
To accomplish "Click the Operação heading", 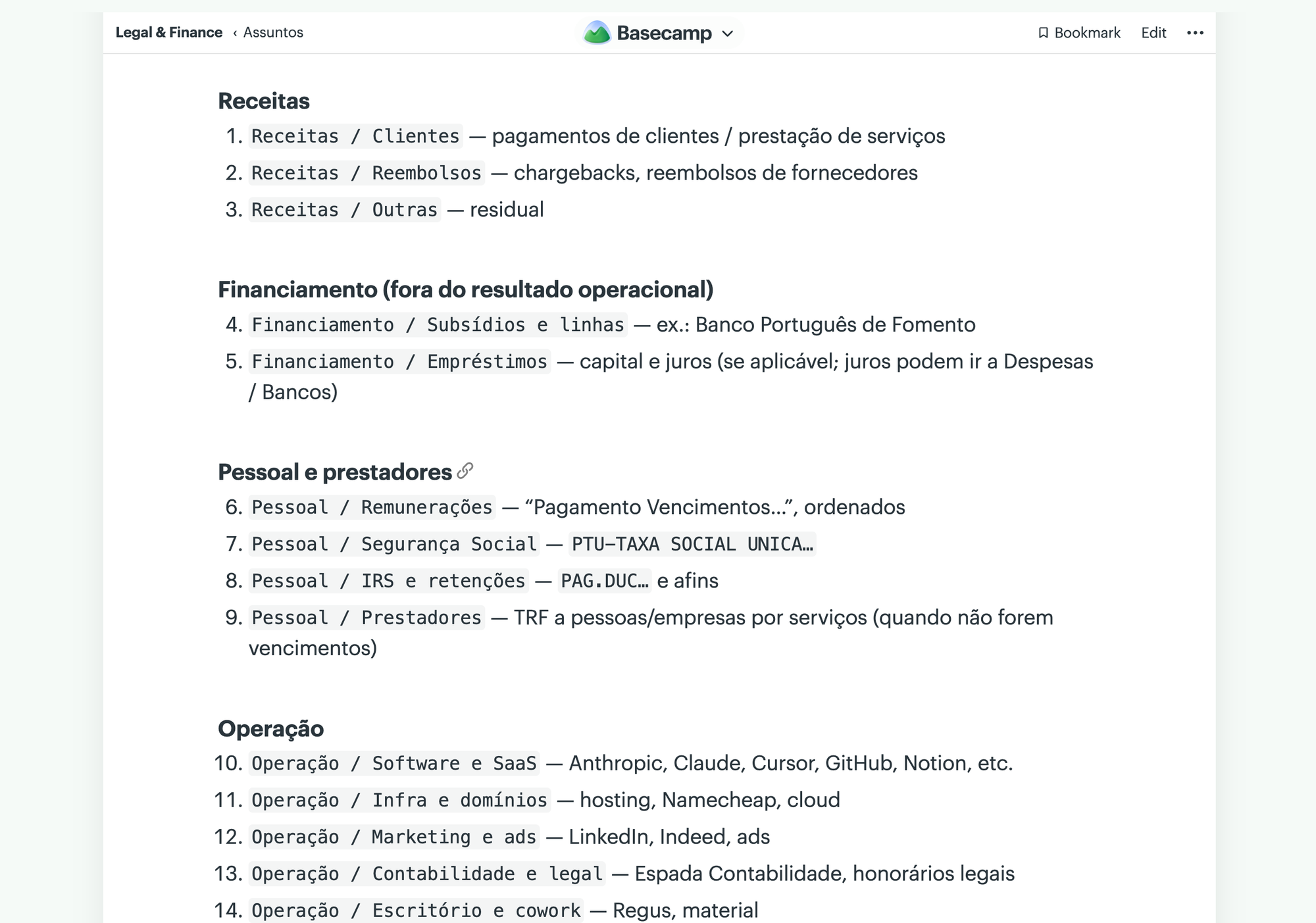I will [271, 728].
